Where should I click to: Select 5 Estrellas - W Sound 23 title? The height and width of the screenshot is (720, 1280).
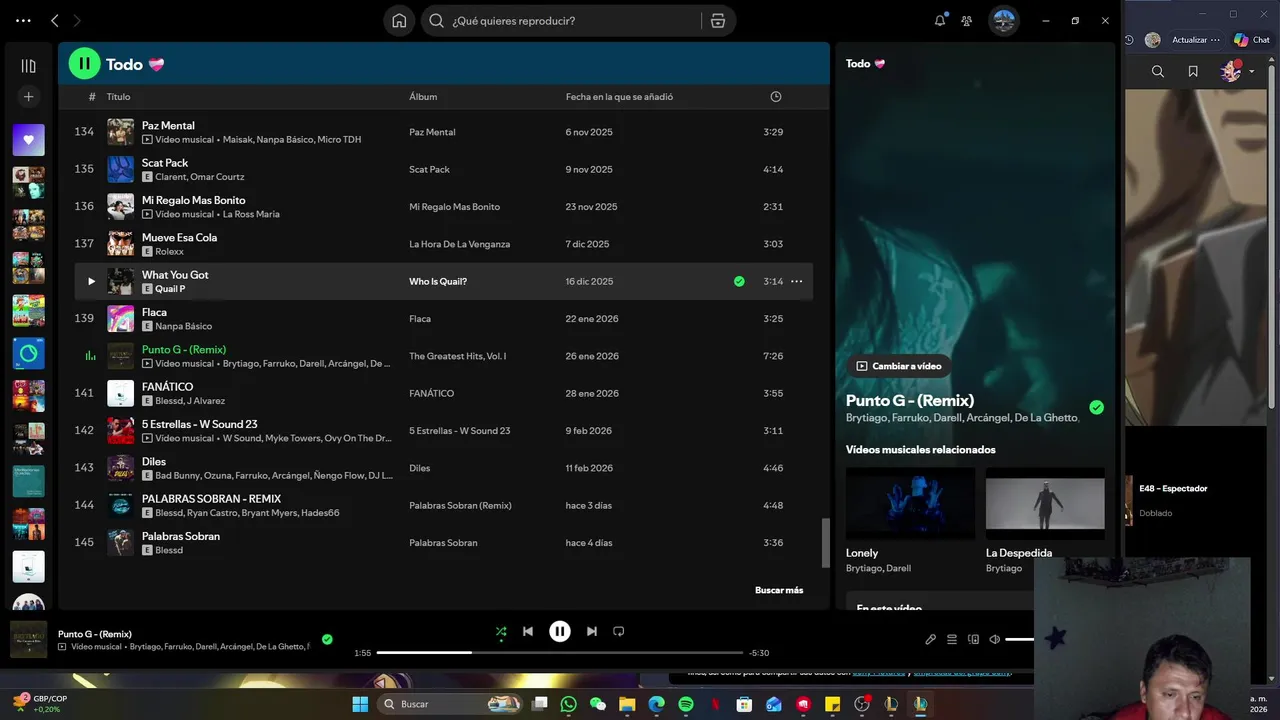point(199,424)
